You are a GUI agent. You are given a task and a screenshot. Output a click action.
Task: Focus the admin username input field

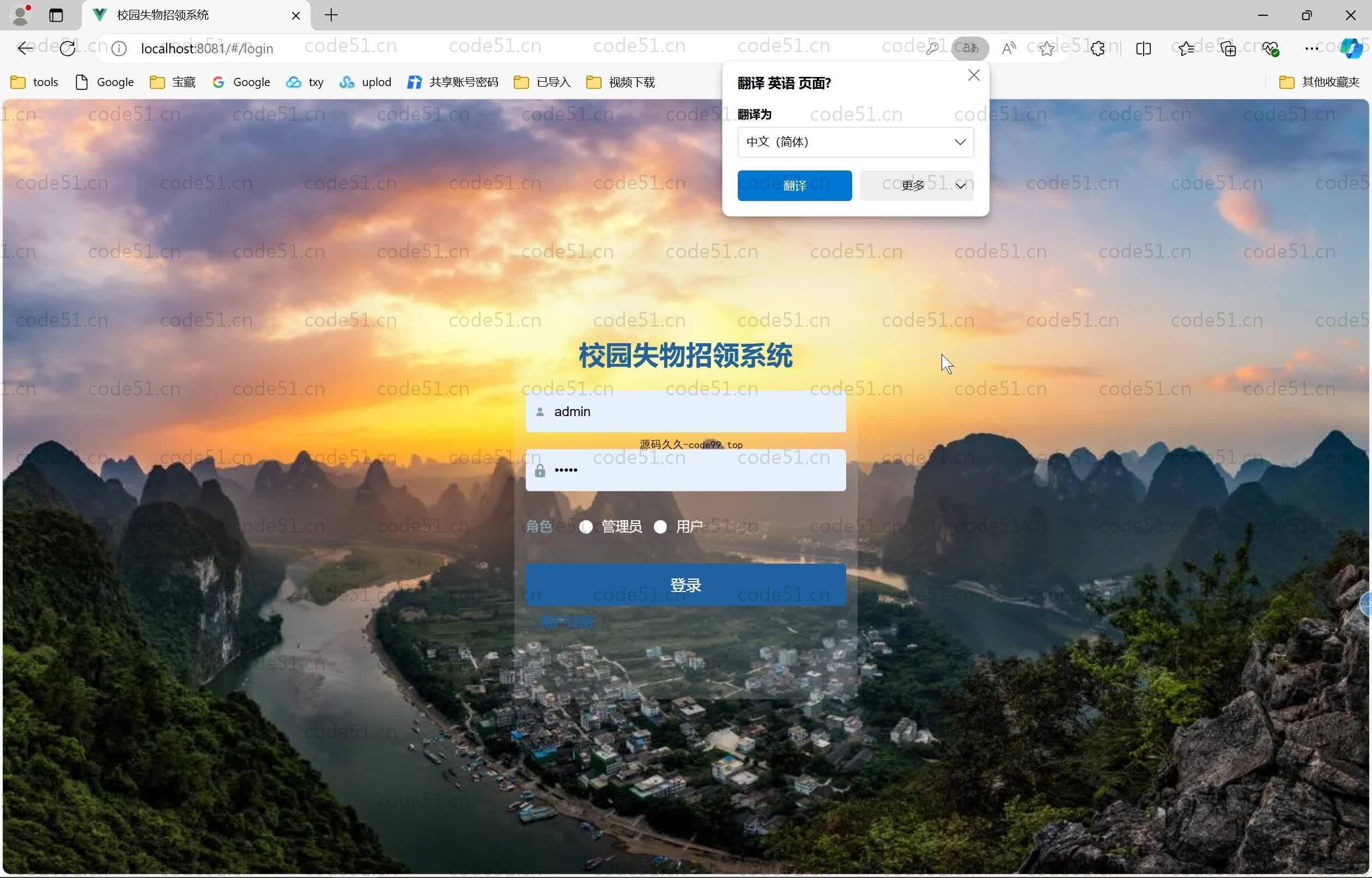[x=685, y=411]
